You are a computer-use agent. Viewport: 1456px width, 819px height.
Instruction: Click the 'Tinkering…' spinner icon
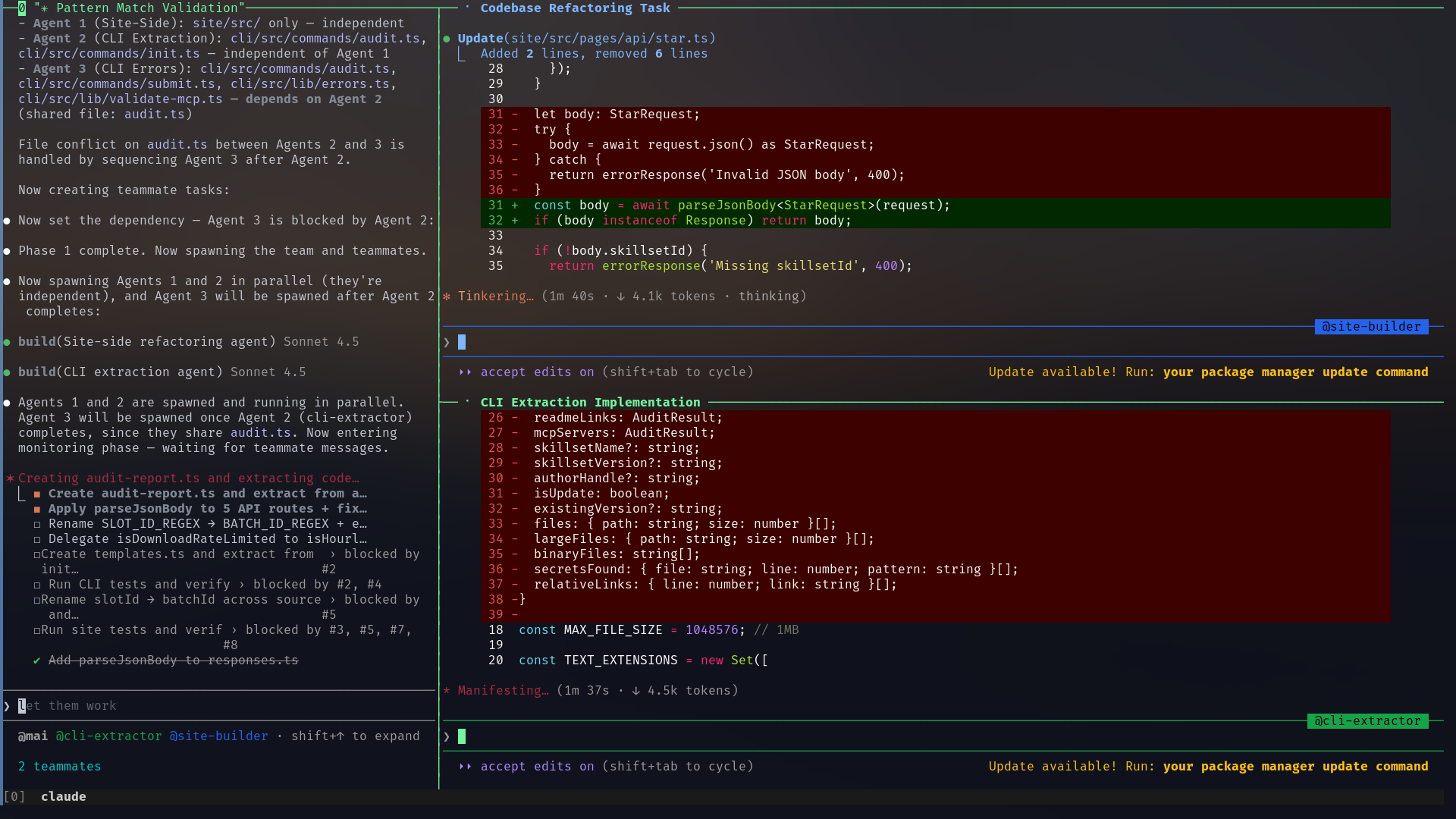447,297
